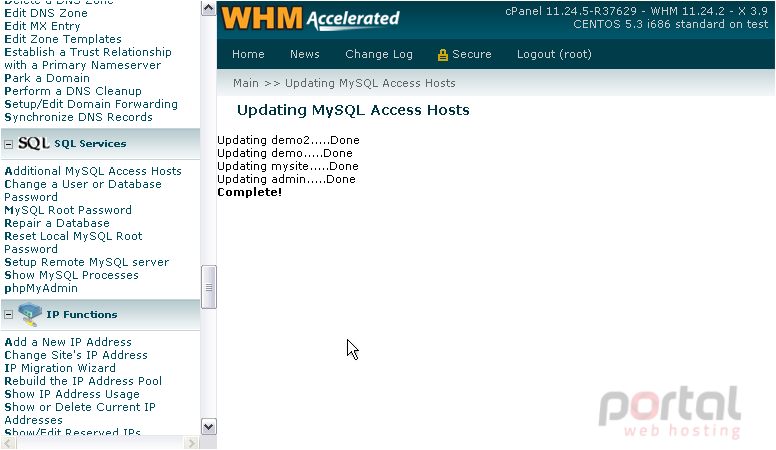Click the 'Updating admin.....Done' line
The height and width of the screenshot is (450, 776).
point(287,179)
